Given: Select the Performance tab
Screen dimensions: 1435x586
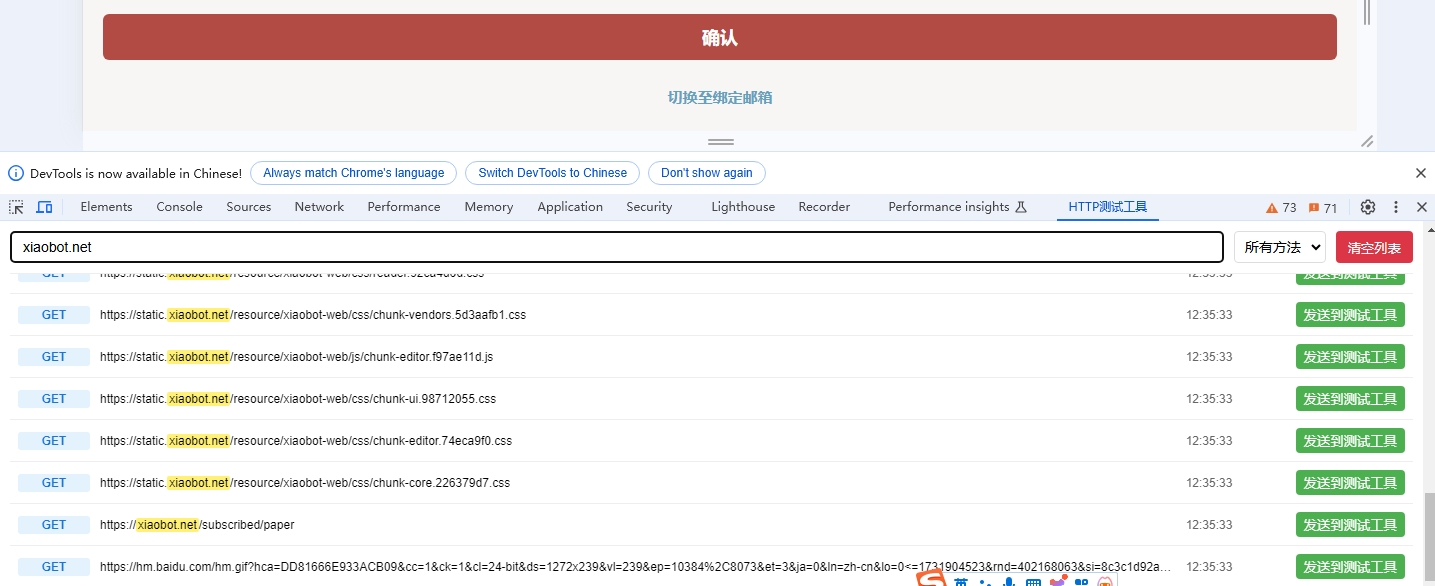Looking at the screenshot, I should [x=404, y=207].
